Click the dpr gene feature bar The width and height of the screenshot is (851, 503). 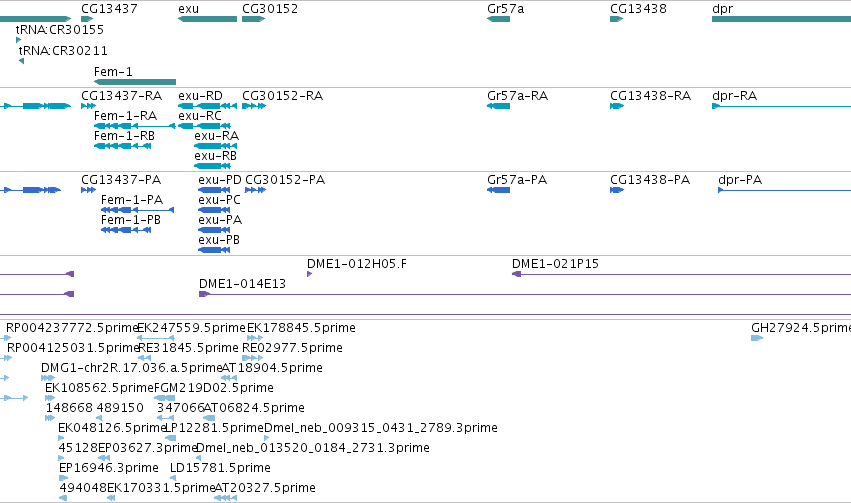(782, 19)
